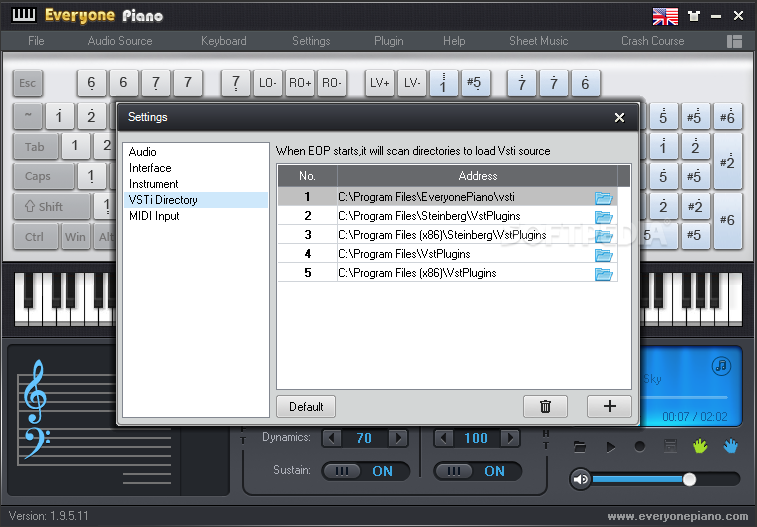Decrease left Dynamics value 70
Viewport: 757px width, 527px height.
331,438
